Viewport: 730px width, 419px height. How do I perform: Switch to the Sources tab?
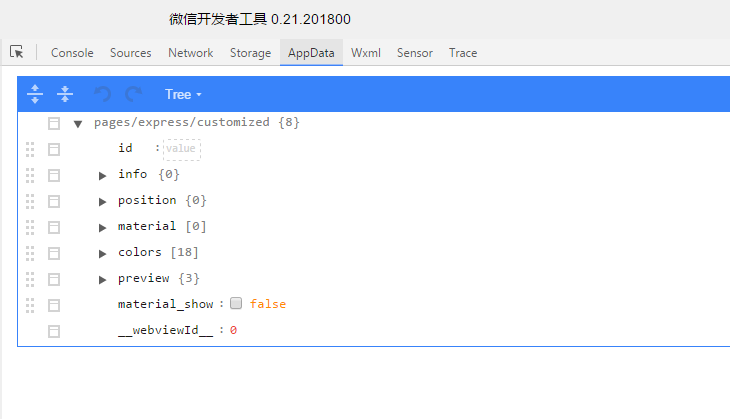click(x=130, y=53)
